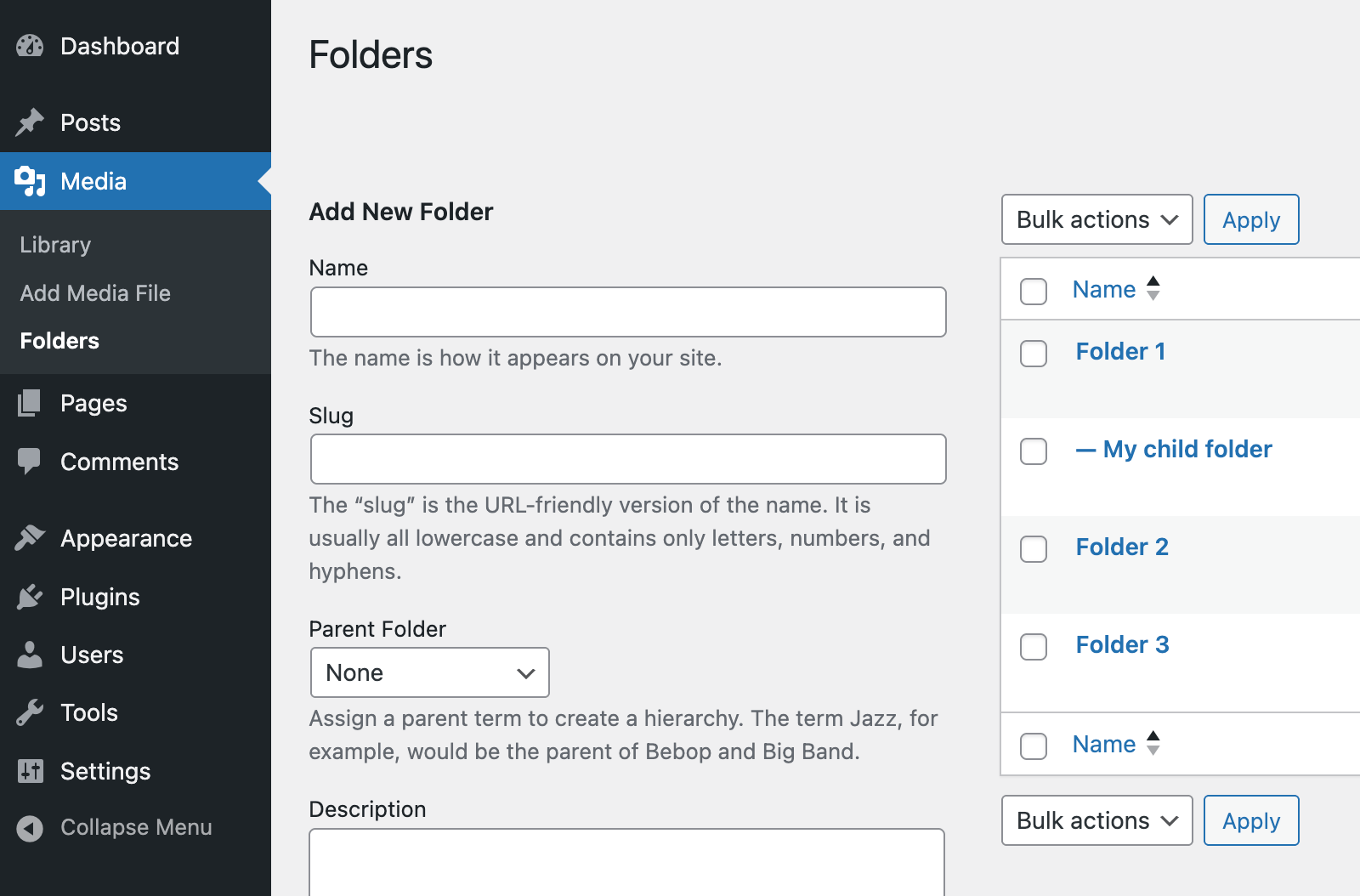The width and height of the screenshot is (1360, 896).
Task: Click the Collapse Menu arrow icon
Action: pos(29,827)
